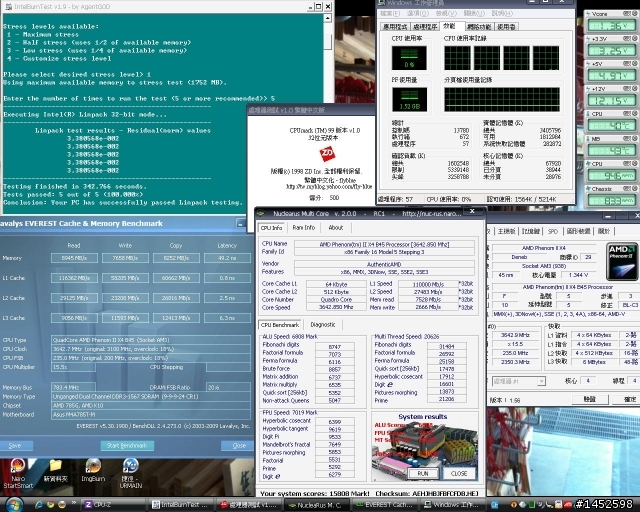640x512 pixels.
Task: Click the Memory Read value 8945 MB/s
Action: tap(74, 258)
